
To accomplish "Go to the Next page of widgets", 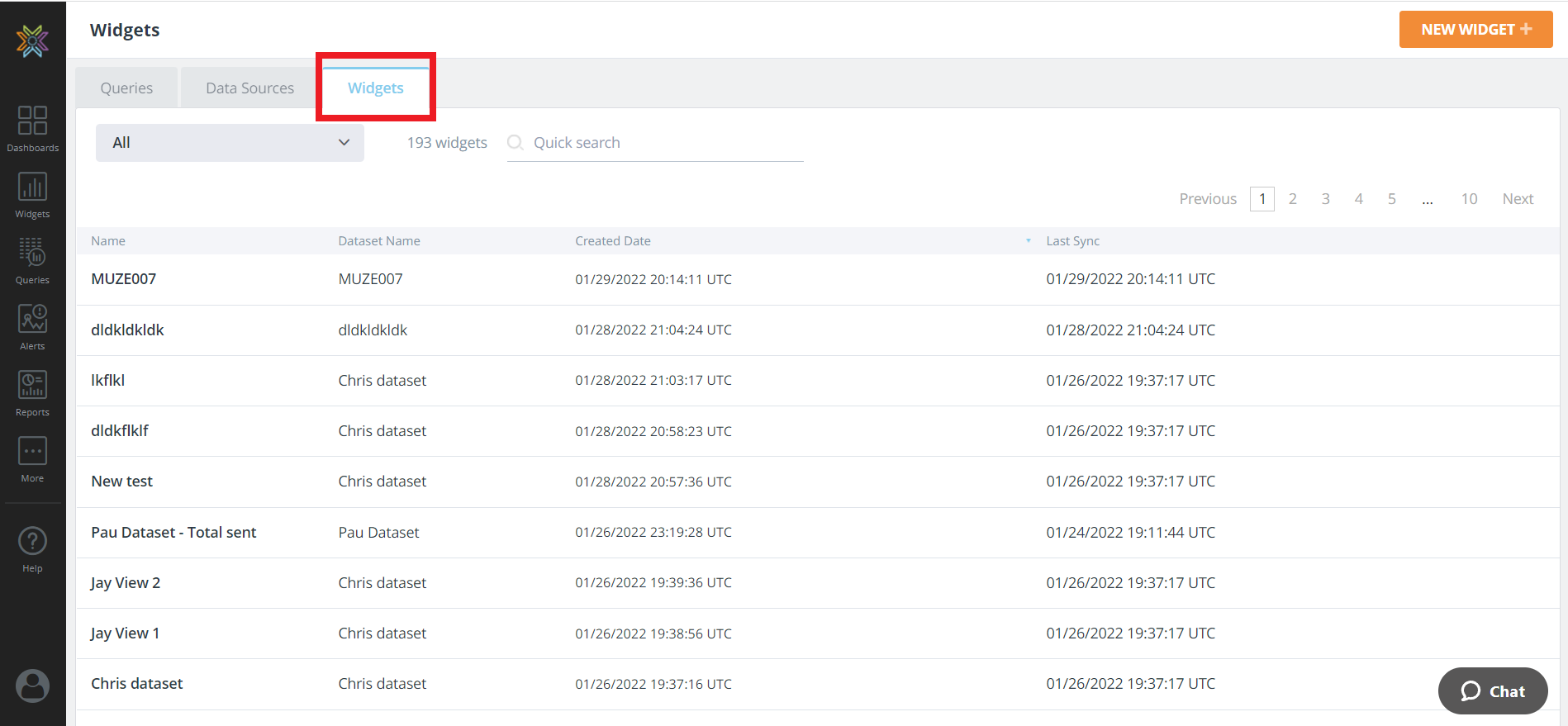I will click(1518, 199).
